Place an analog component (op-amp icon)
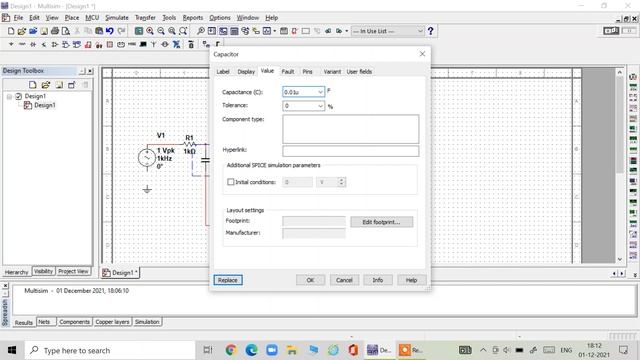640x360 pixels. tap(55, 44)
